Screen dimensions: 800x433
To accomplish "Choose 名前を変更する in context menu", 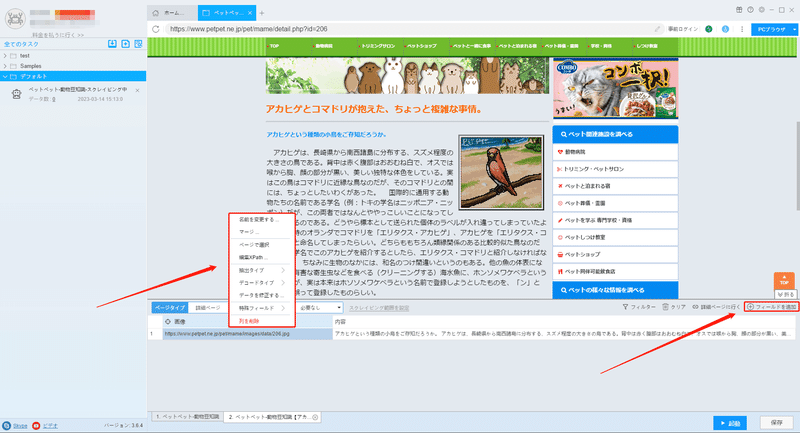I will [x=259, y=220].
